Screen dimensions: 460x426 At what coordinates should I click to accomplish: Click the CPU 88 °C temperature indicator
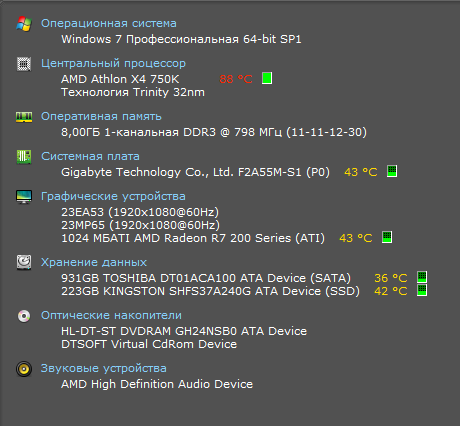tap(236, 79)
